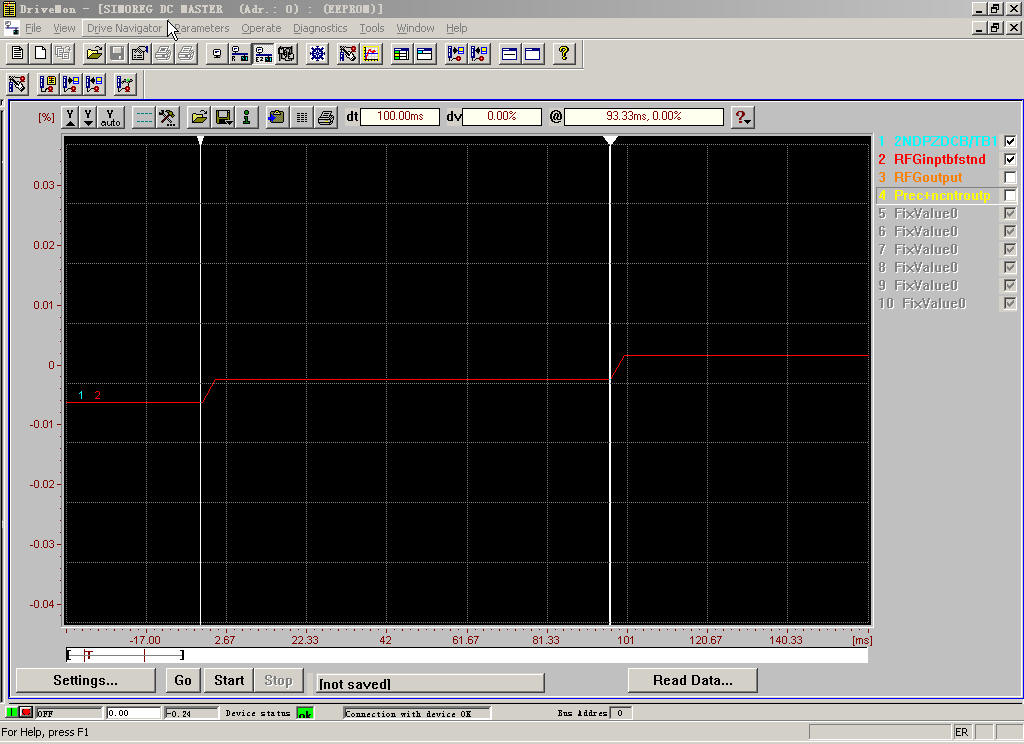Open the trace chart icon in main toolbar

(x=372, y=54)
